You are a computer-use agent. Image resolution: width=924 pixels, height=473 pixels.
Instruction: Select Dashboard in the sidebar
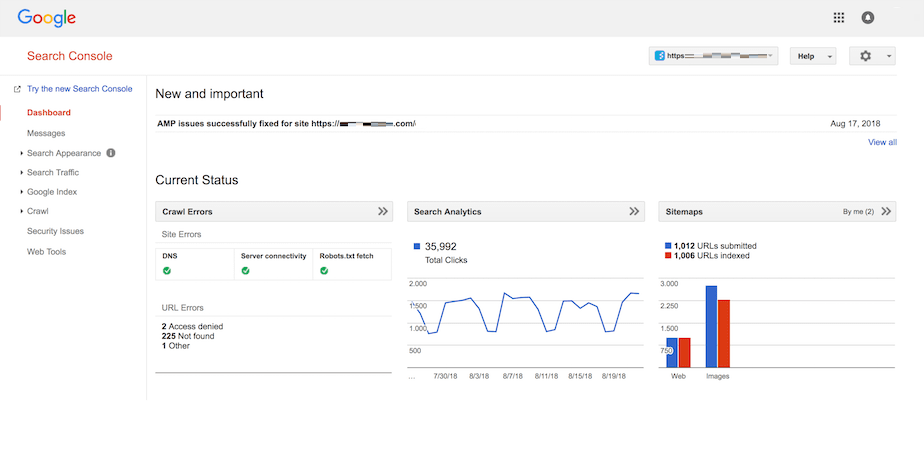tap(49, 113)
